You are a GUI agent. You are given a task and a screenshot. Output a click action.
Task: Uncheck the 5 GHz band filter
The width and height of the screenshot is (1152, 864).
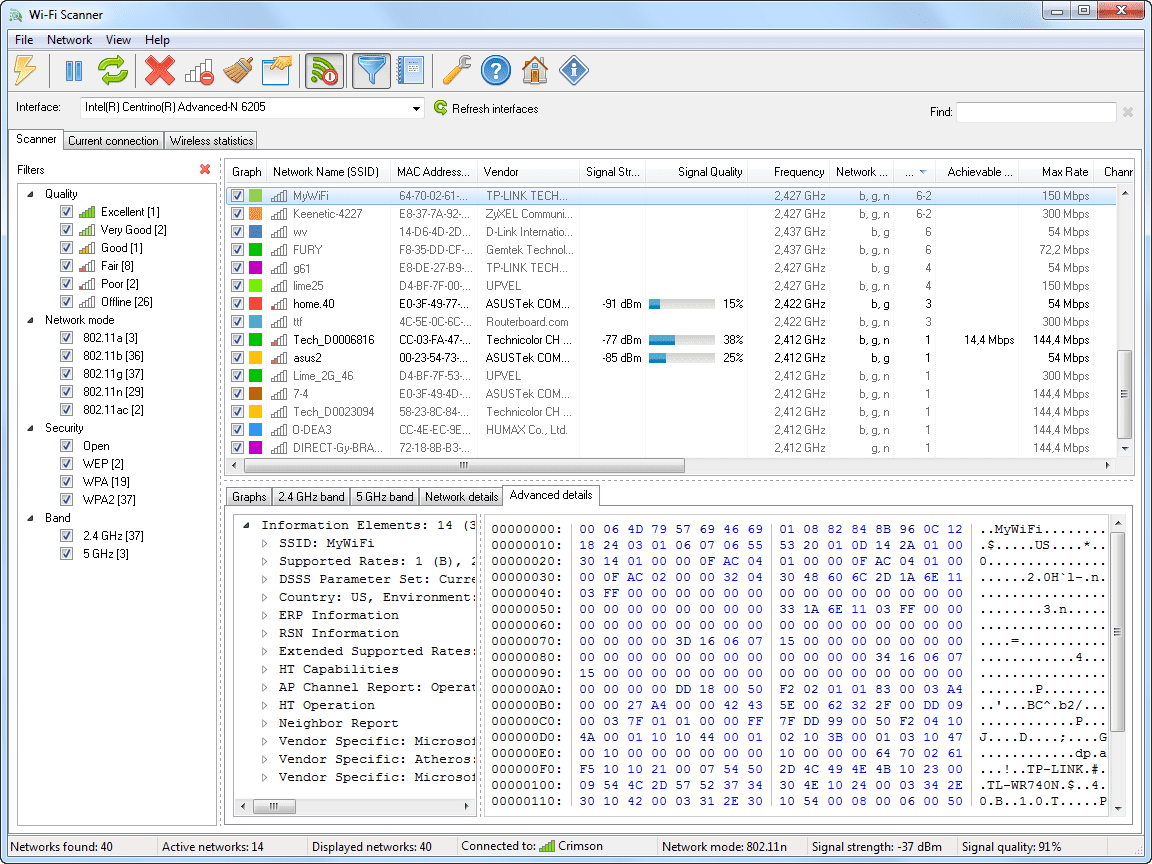66,554
